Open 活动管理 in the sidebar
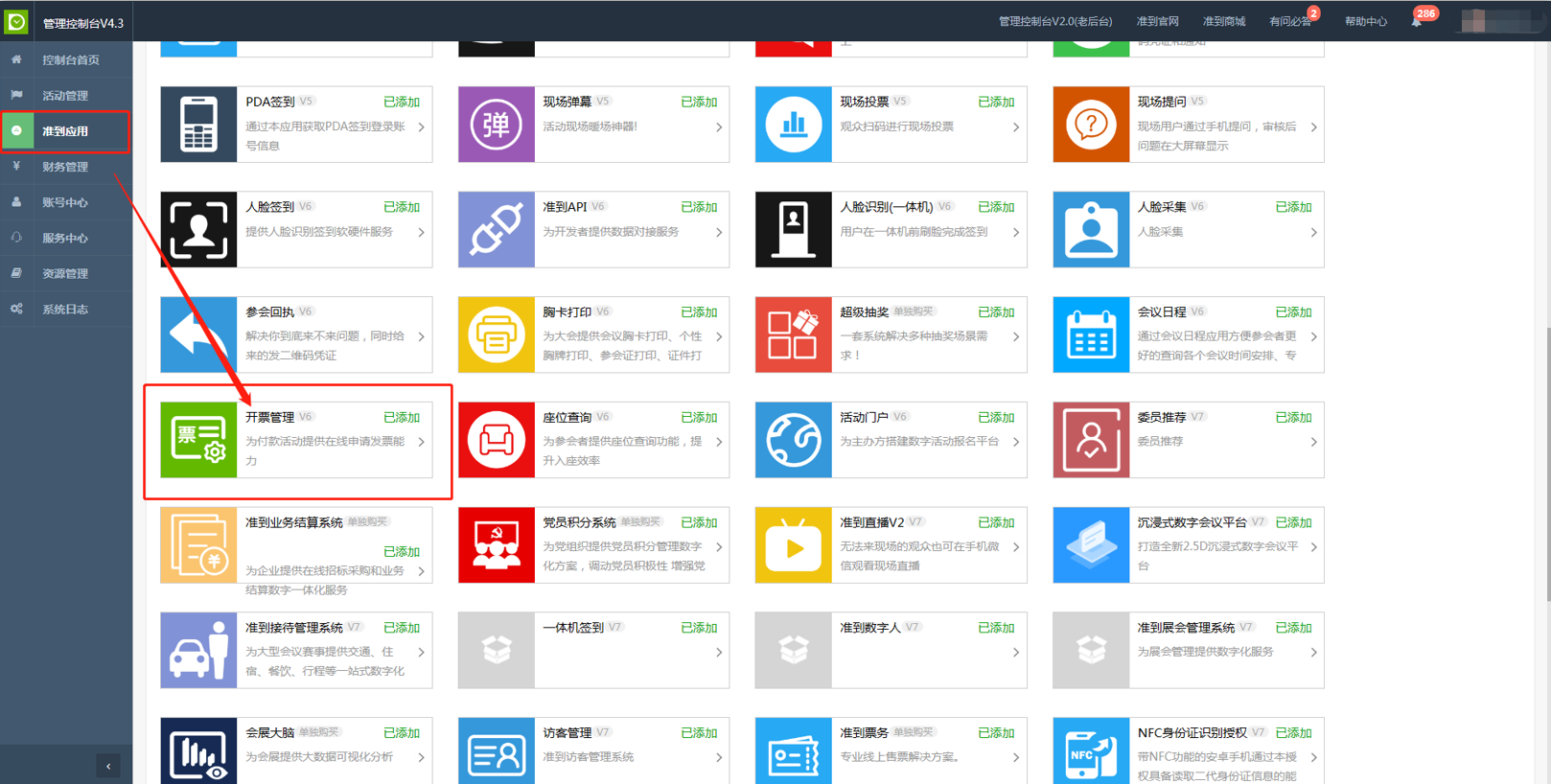 click(x=65, y=96)
